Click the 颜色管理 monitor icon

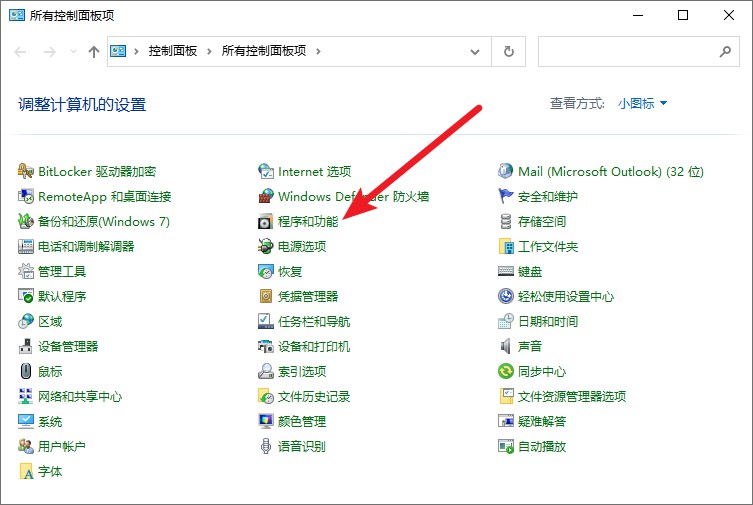pyautogui.click(x=266, y=421)
